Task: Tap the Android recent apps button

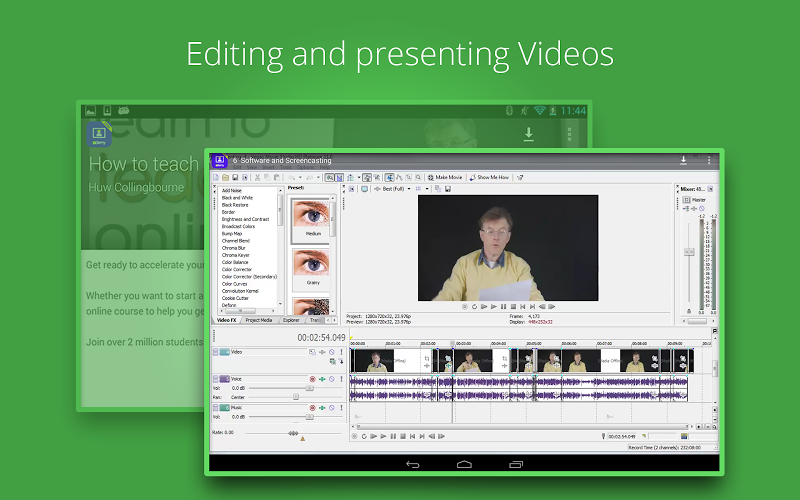Action: [x=516, y=465]
